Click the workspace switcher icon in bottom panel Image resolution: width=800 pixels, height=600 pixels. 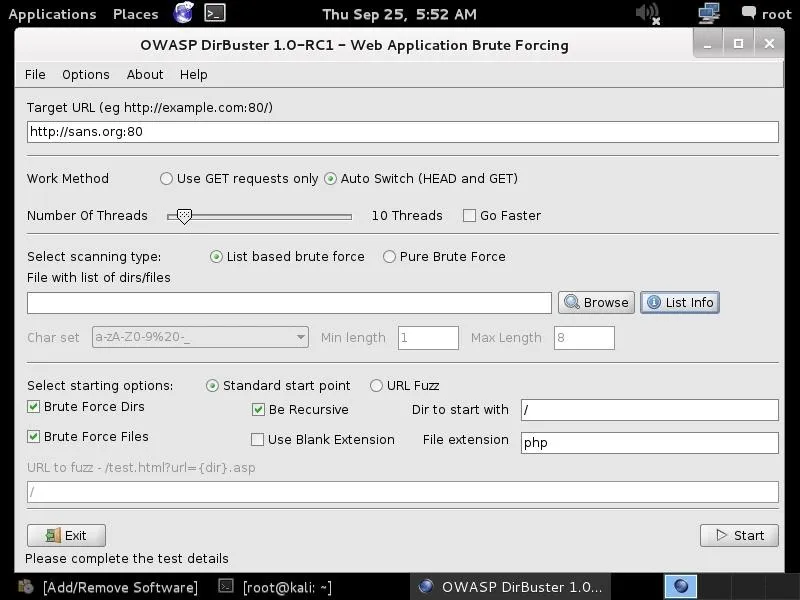coord(680,586)
